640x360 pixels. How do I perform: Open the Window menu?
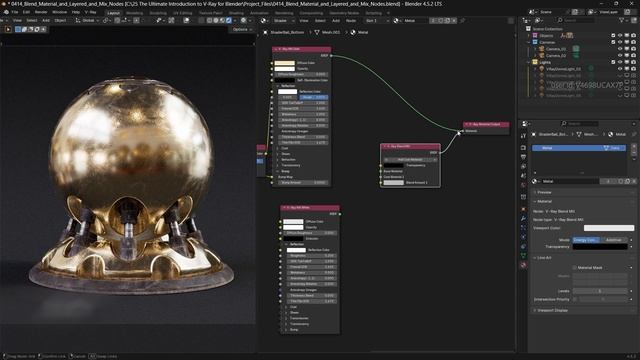coord(59,12)
